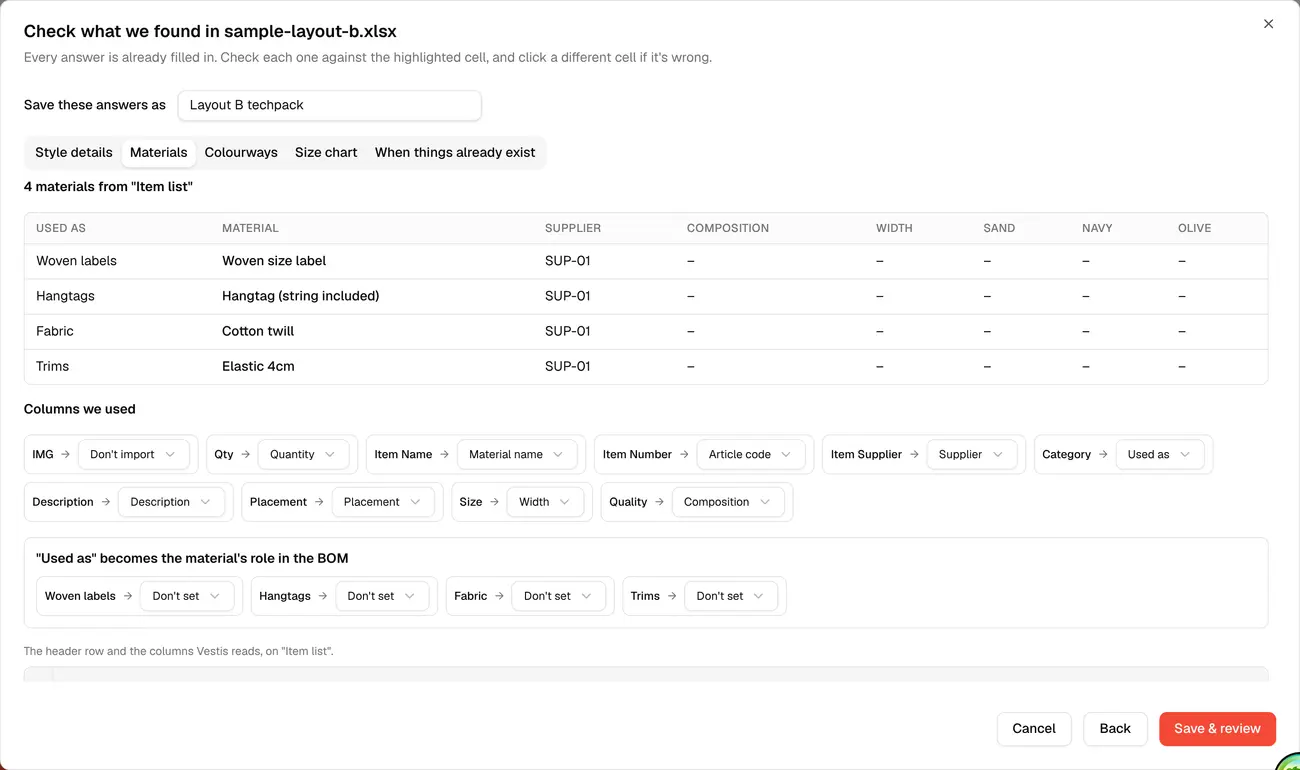This screenshot has width=1300, height=770.
Task: Expand the Placement column mapping dropdown
Action: point(383,502)
